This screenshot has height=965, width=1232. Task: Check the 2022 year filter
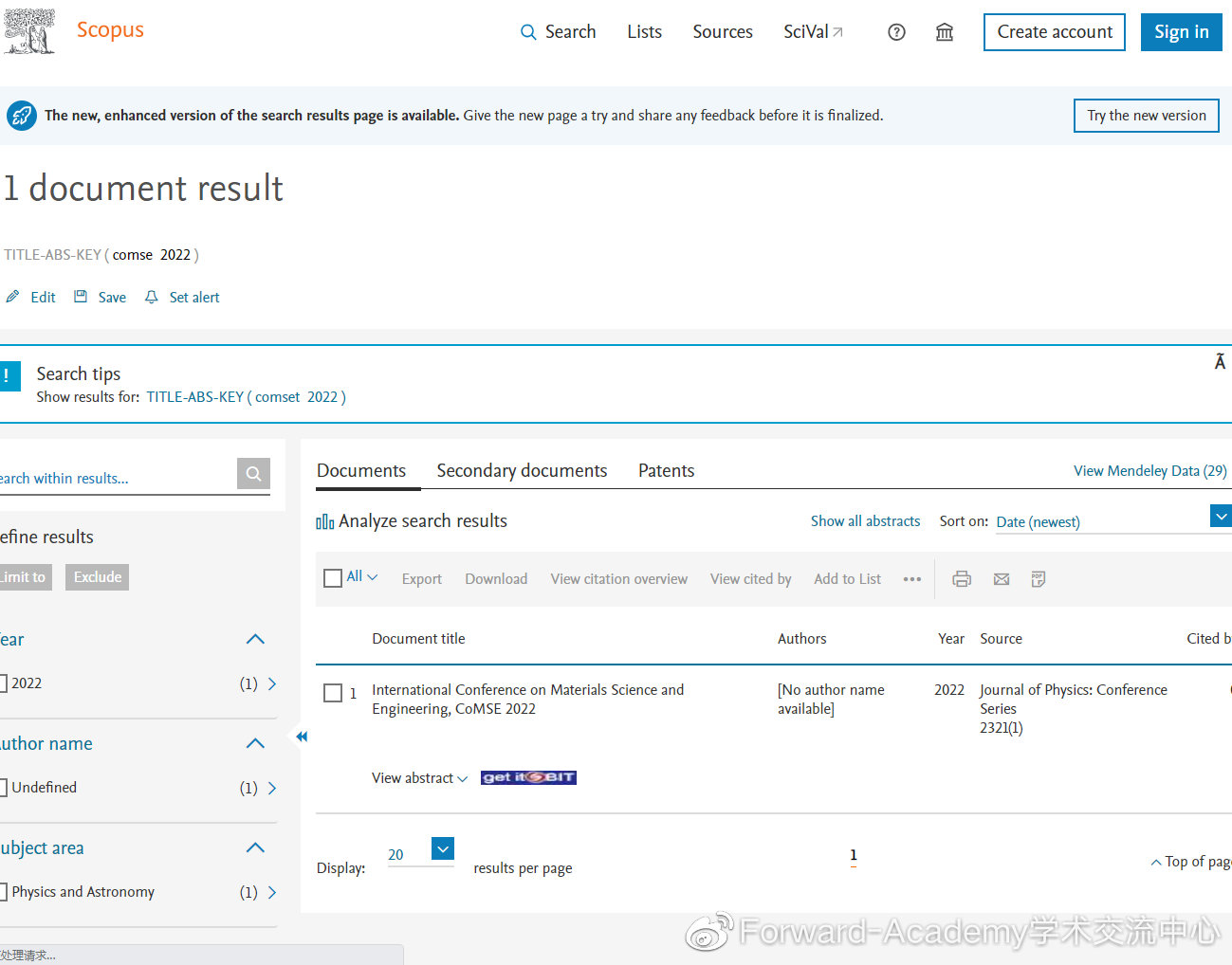tap(4, 683)
